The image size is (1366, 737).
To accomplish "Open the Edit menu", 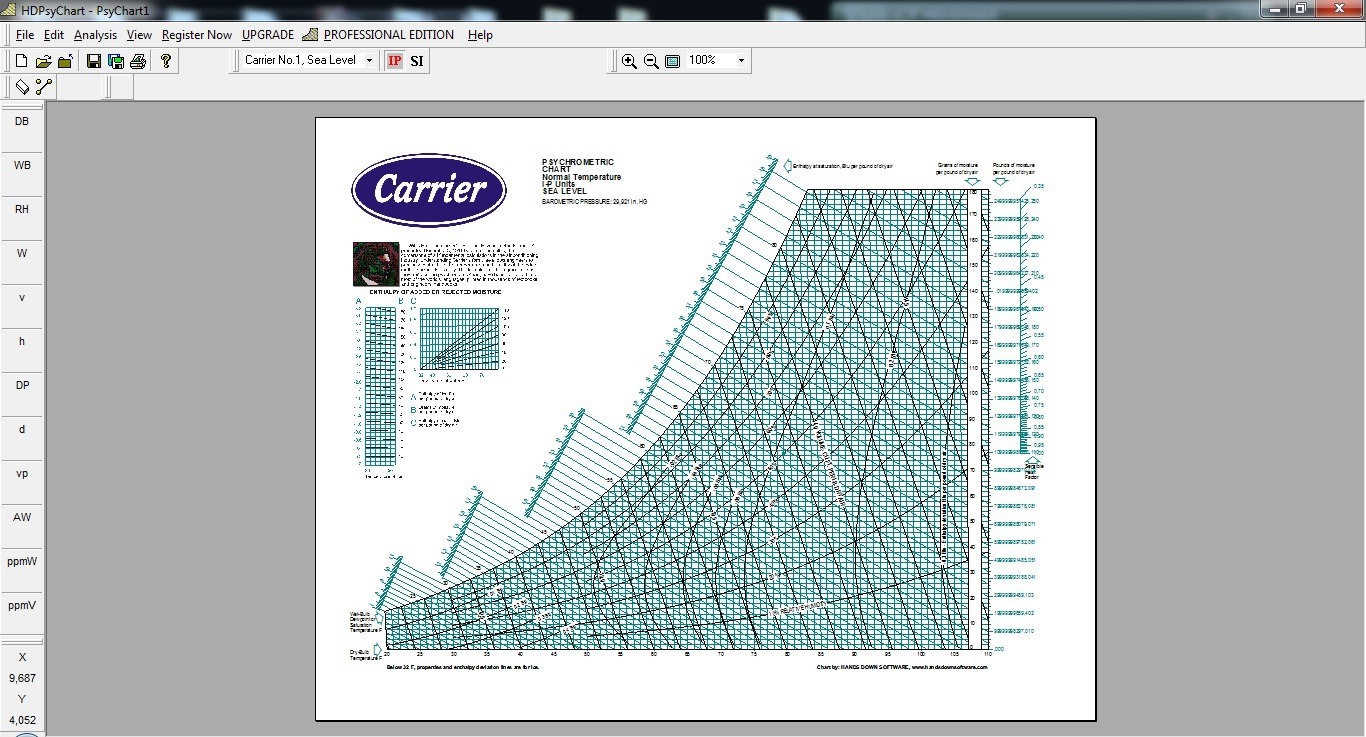I will 54,35.
